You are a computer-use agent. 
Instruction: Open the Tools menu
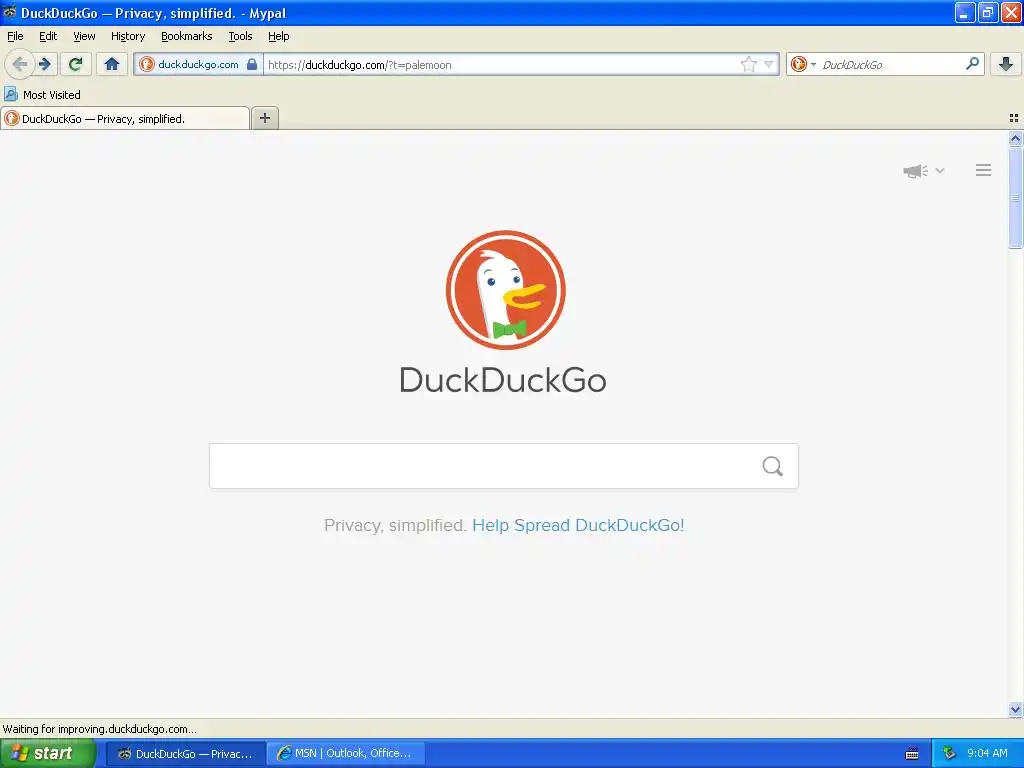point(240,36)
